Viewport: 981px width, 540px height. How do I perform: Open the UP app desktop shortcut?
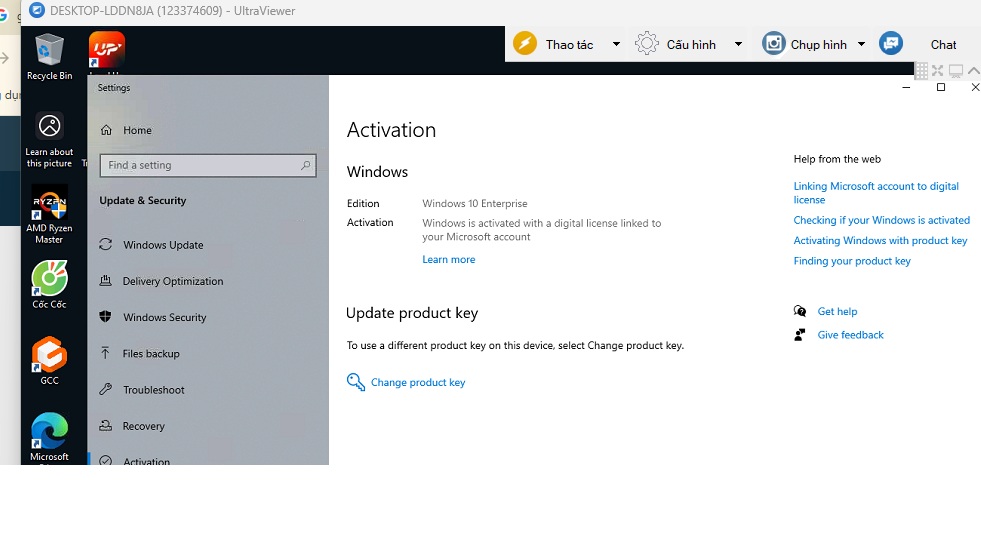[107, 49]
